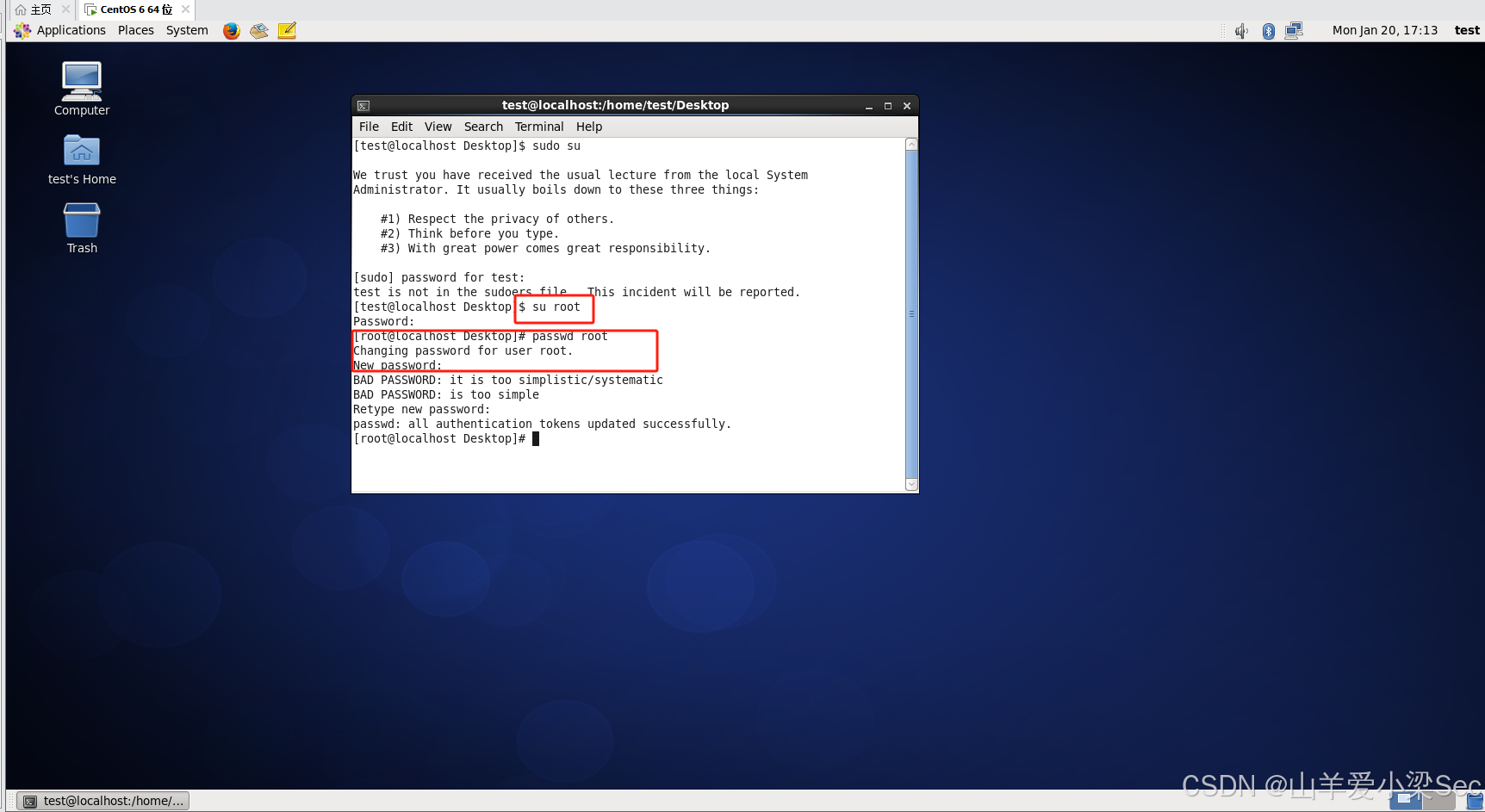
Task: Click the 'sudo su' command line
Action: coord(467,146)
